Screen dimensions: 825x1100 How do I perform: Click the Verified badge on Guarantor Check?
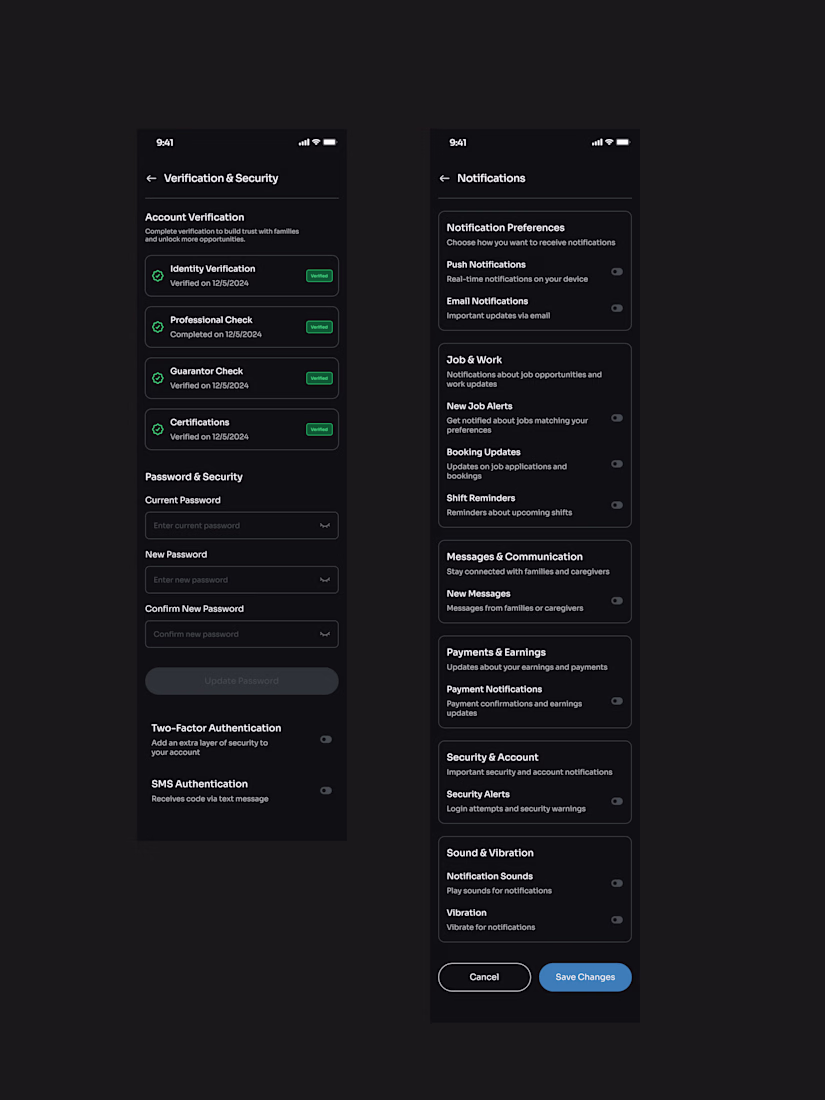(x=319, y=378)
